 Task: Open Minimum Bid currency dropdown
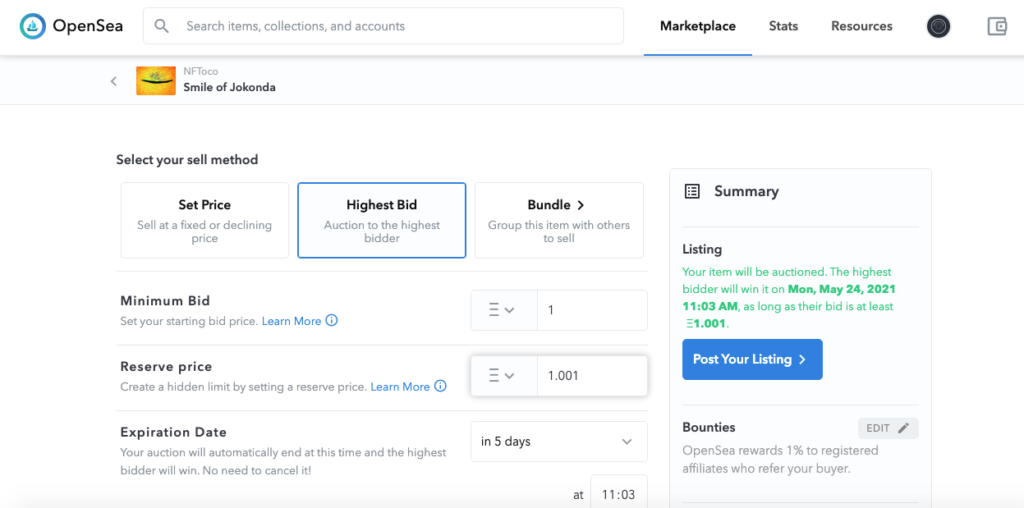503,310
